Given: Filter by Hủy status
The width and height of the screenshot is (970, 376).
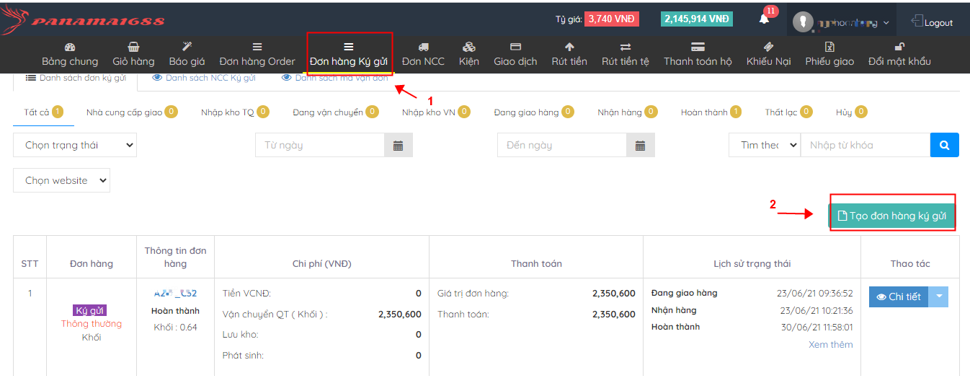Looking at the screenshot, I should click(x=852, y=112).
